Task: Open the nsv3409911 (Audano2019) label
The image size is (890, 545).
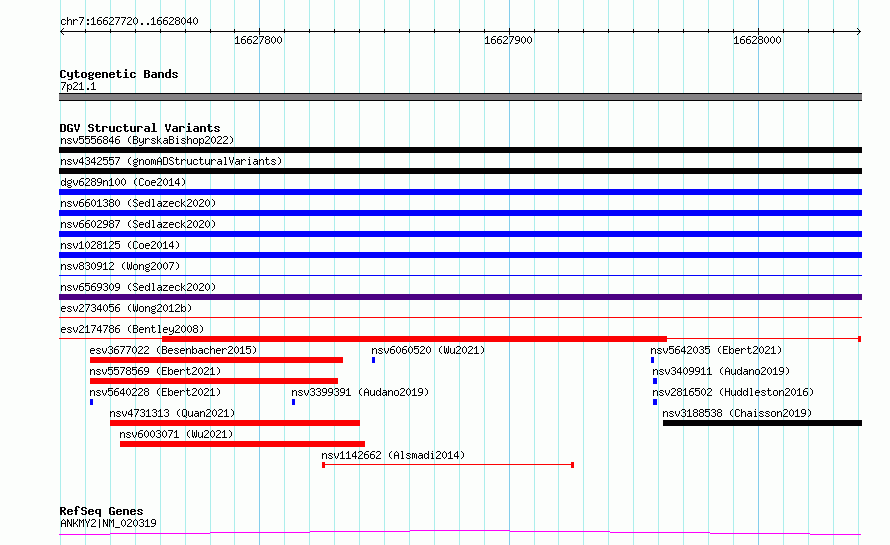Action: 721,371
